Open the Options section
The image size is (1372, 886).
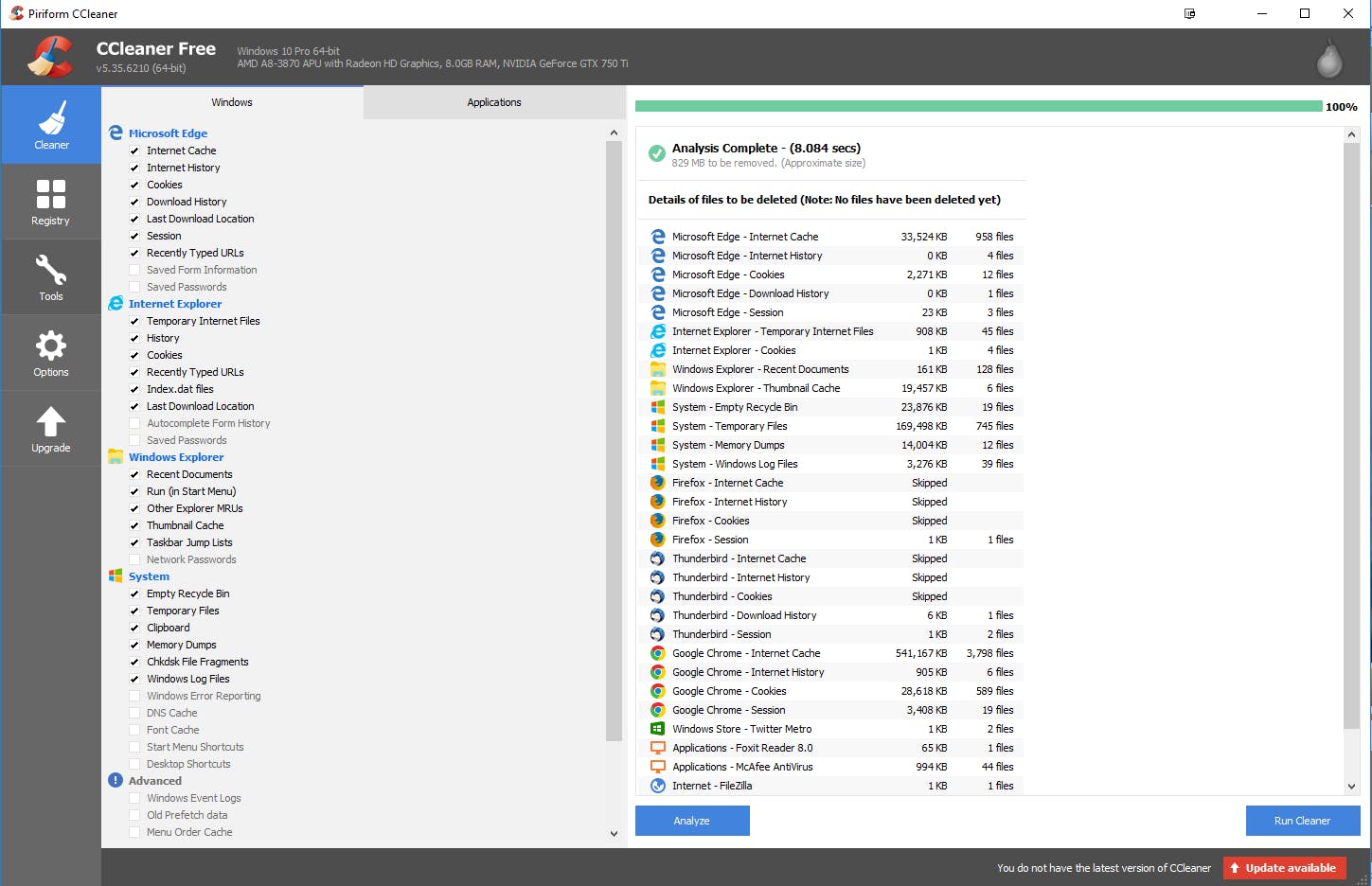pyautogui.click(x=50, y=352)
